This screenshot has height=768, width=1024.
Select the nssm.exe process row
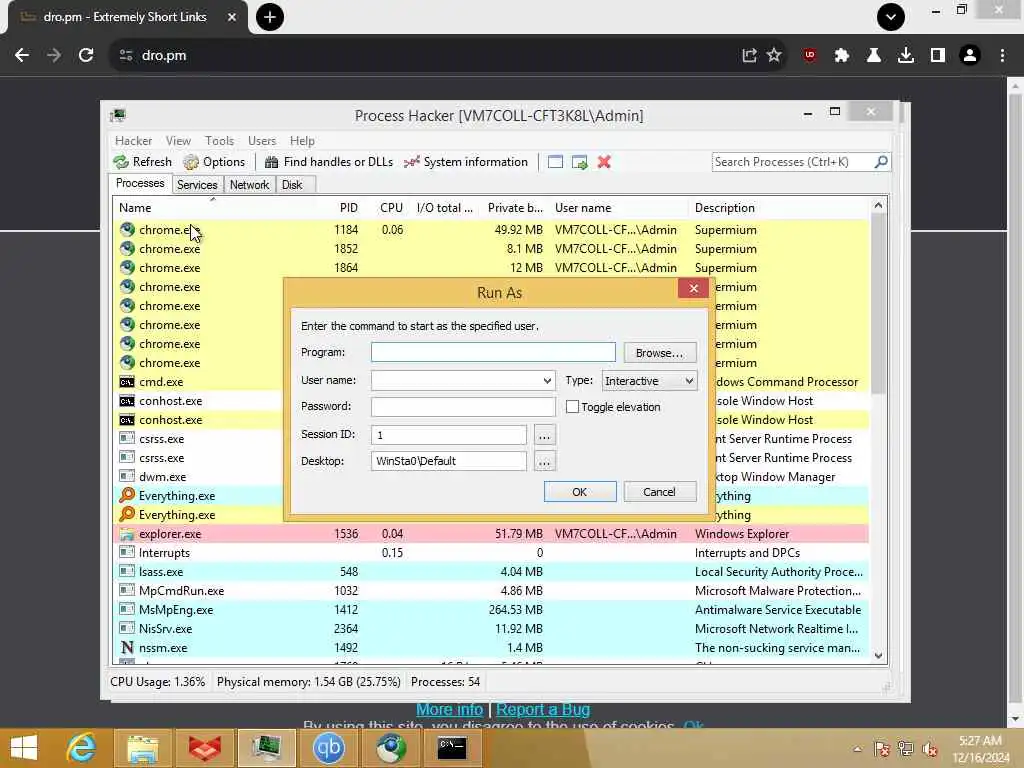click(x=491, y=648)
